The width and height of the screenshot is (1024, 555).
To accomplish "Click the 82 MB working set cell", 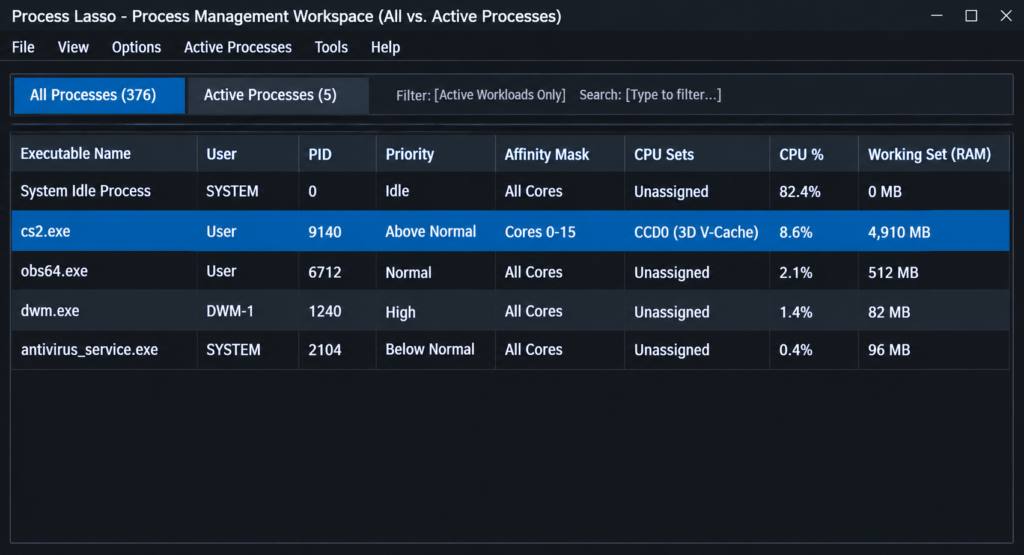I will coord(889,312).
